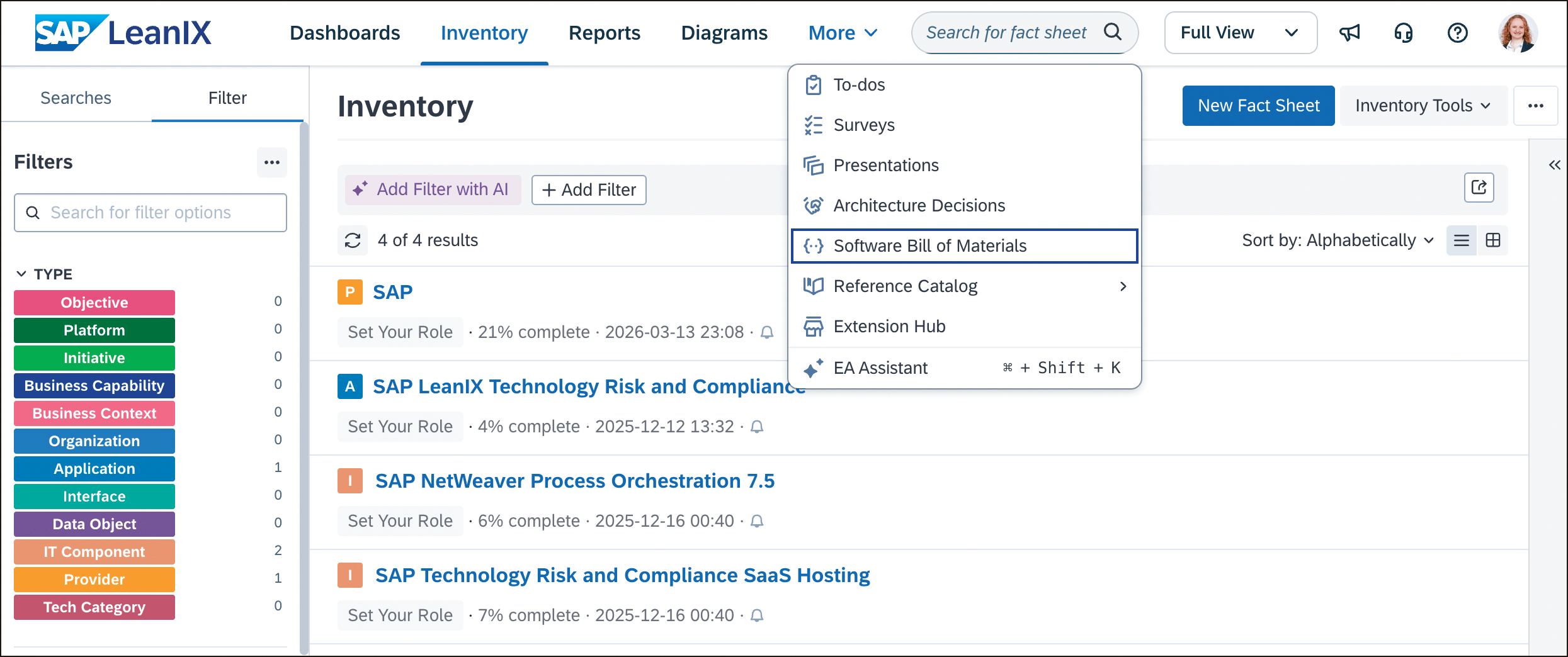Switch to Searches tab in sidebar
1568x657 pixels.
pyautogui.click(x=76, y=98)
